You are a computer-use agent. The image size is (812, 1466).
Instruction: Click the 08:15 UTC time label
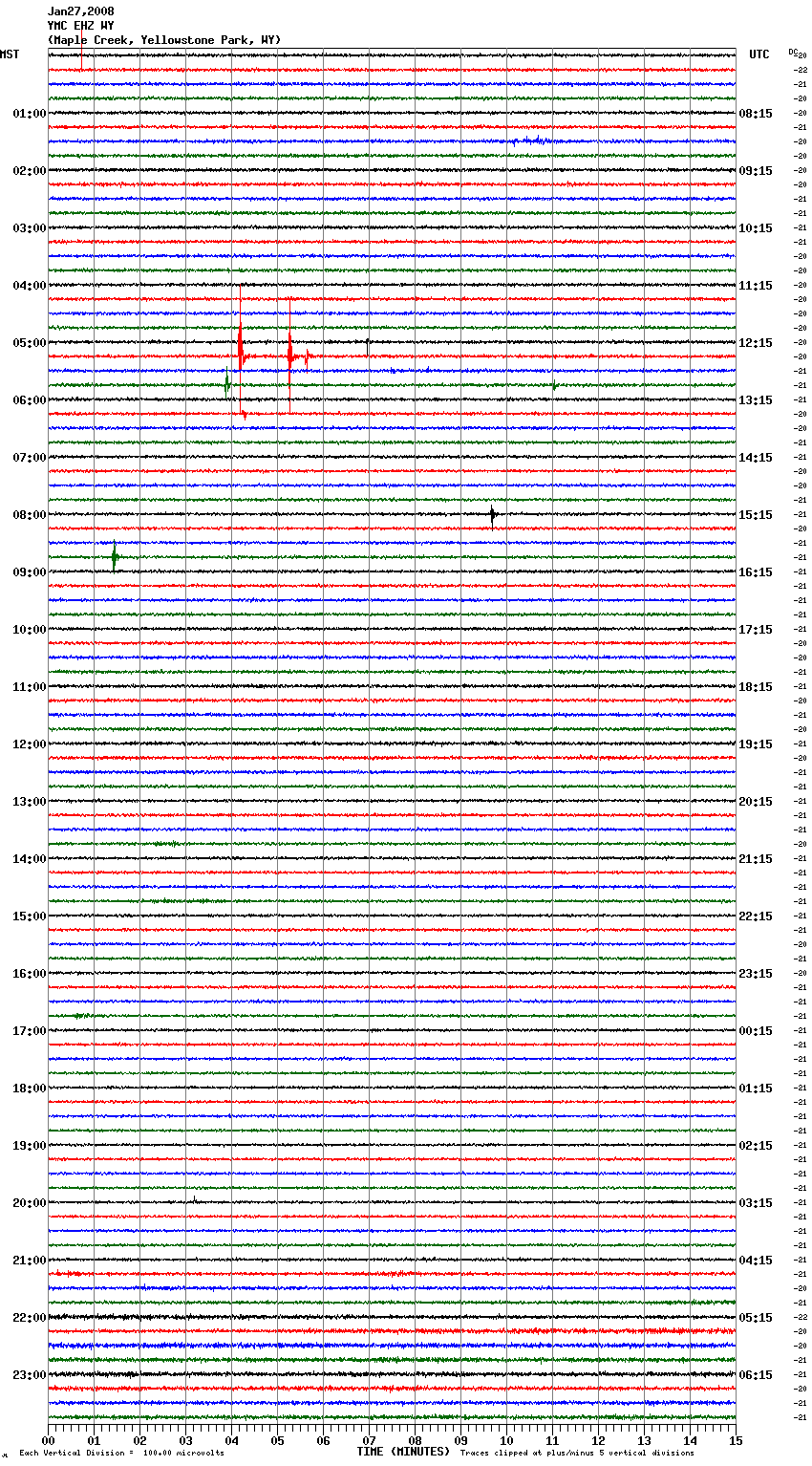(756, 114)
